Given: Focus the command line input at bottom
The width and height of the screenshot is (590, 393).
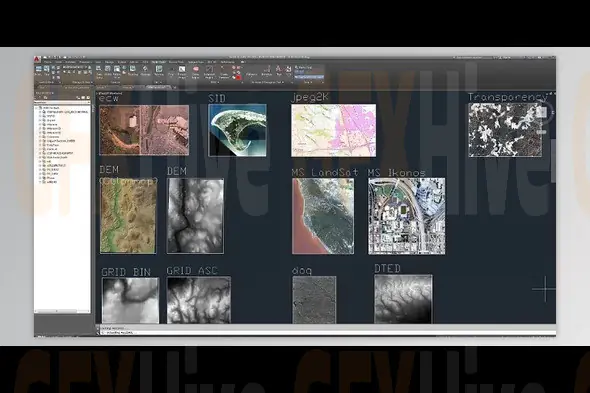Looking at the screenshot, I should point(327,333).
